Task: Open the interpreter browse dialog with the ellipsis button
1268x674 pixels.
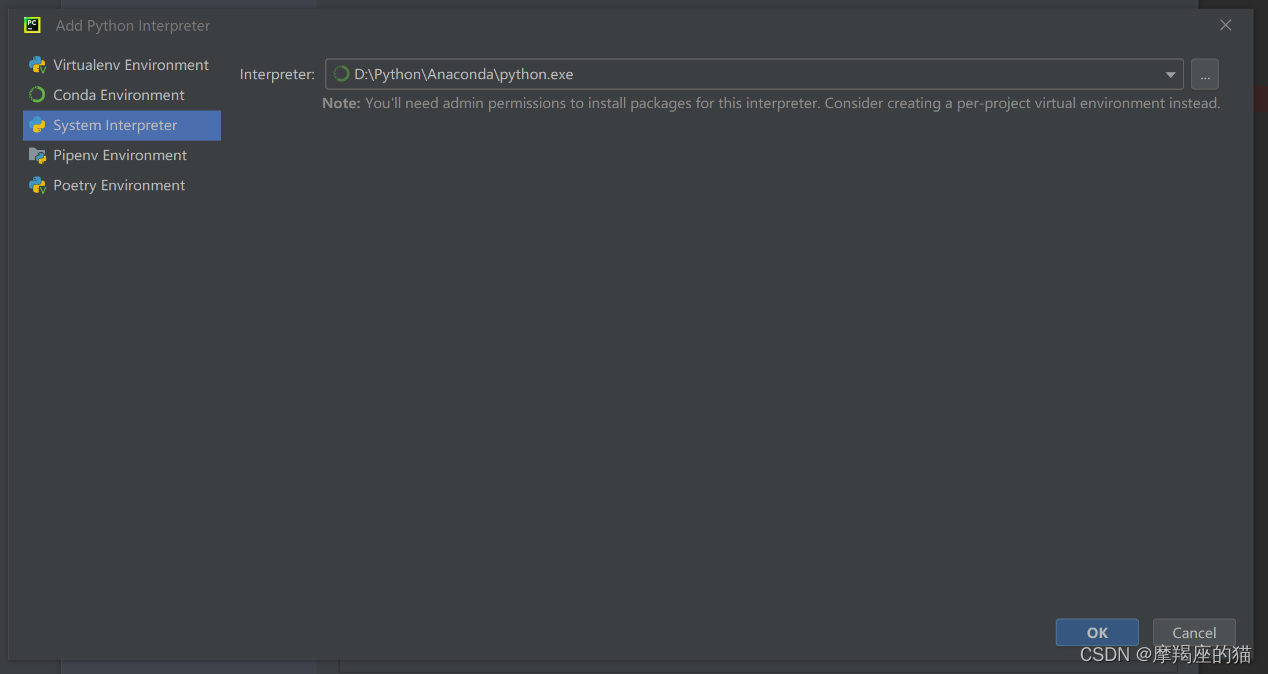Action: tap(1204, 73)
